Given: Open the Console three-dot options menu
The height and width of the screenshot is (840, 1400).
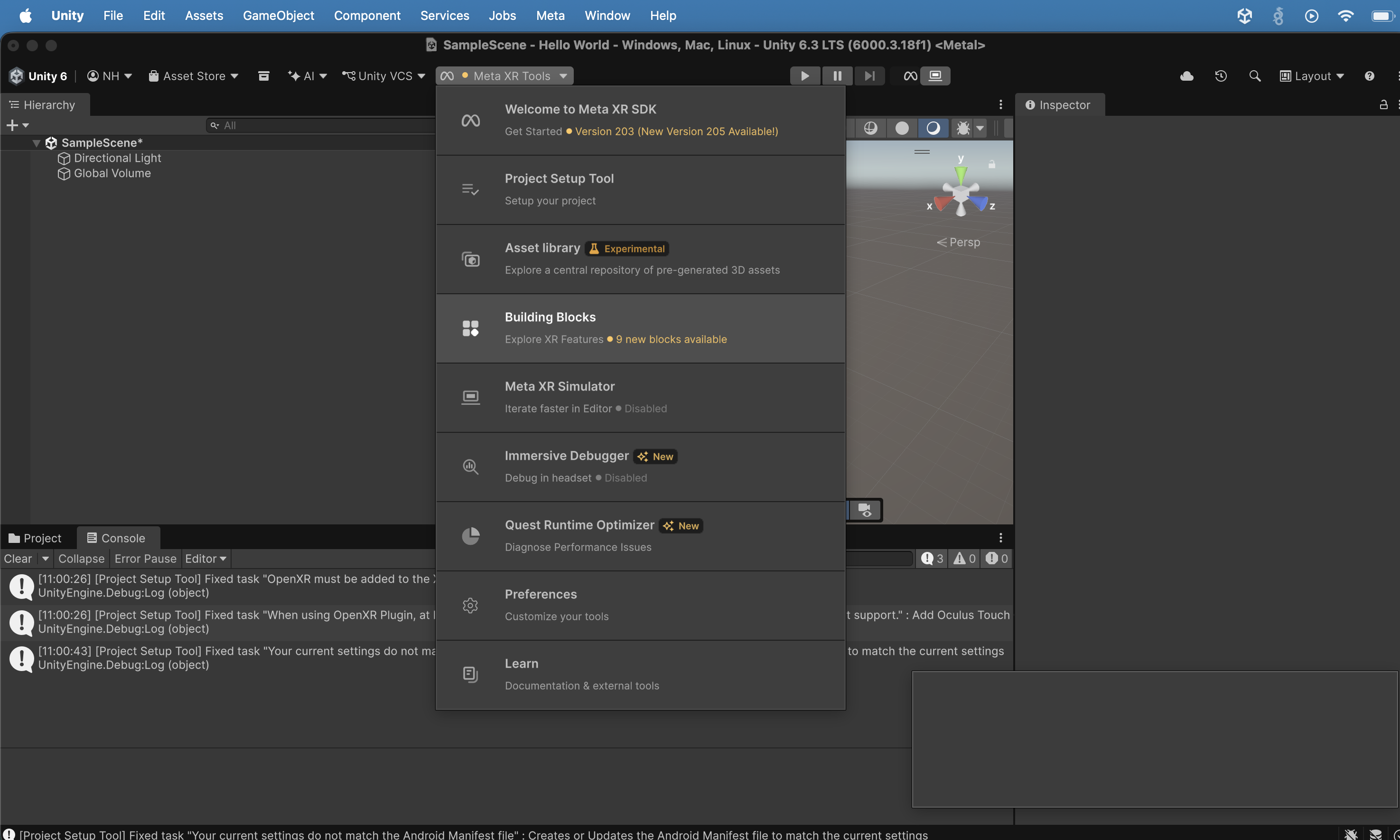Looking at the screenshot, I should (x=1000, y=538).
